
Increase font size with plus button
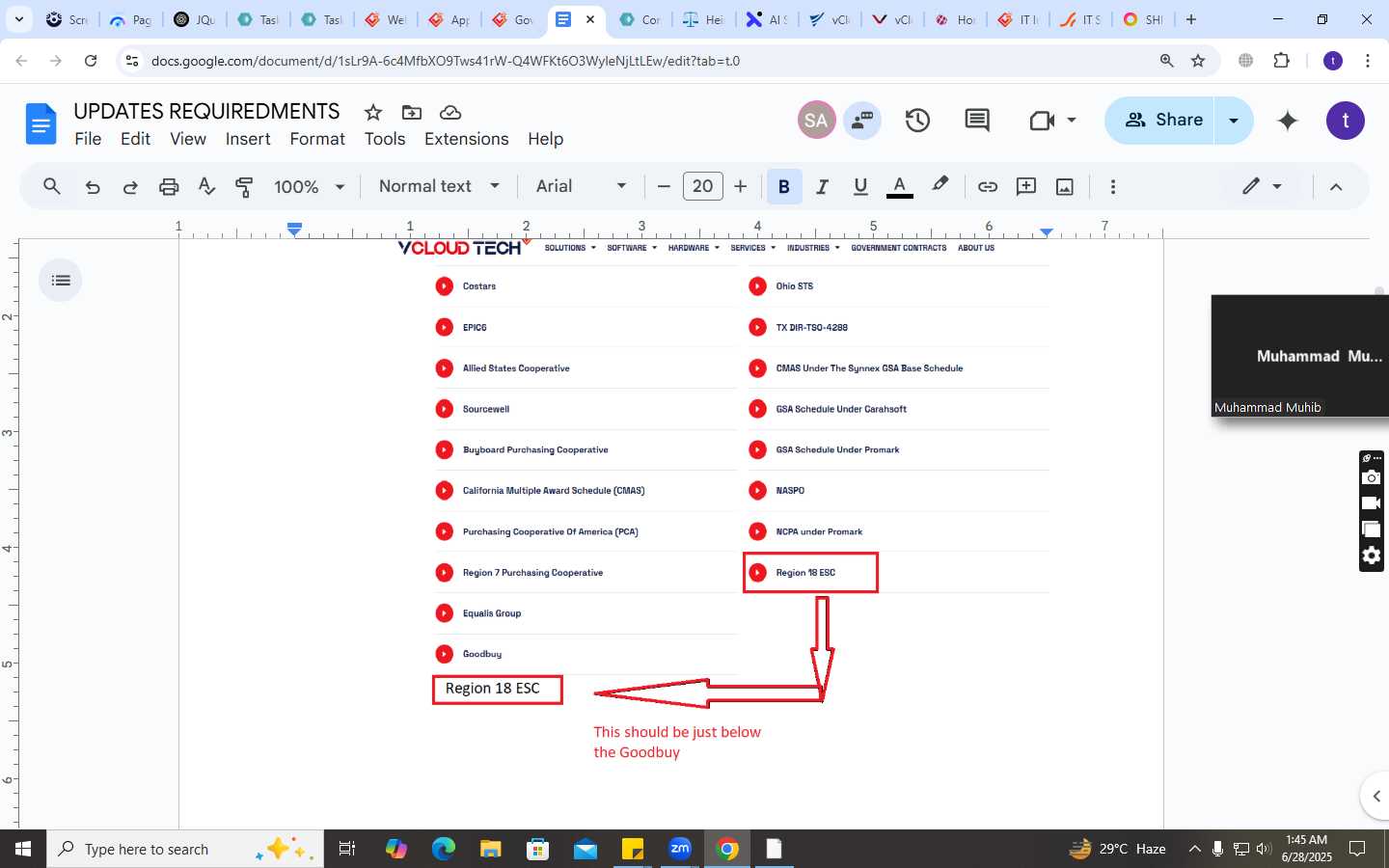click(741, 186)
